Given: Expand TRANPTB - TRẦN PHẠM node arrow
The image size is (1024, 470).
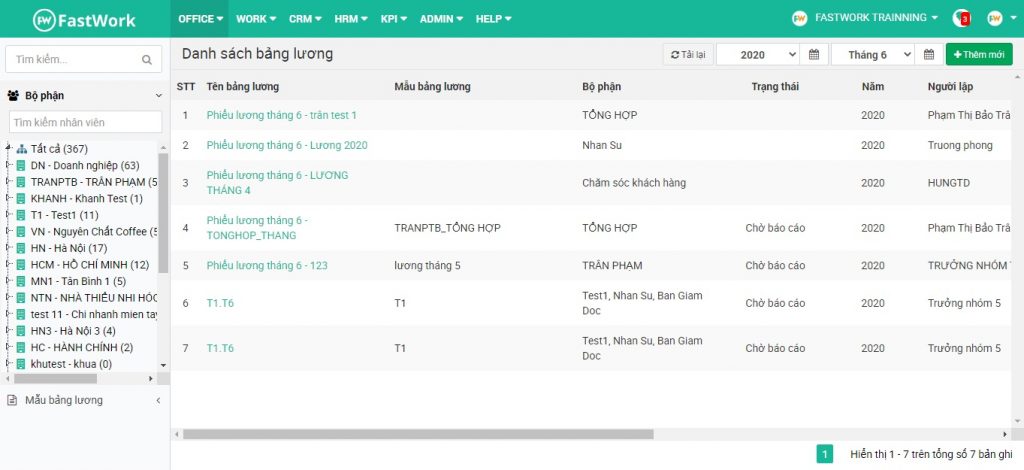Looking at the screenshot, I should point(8,182).
